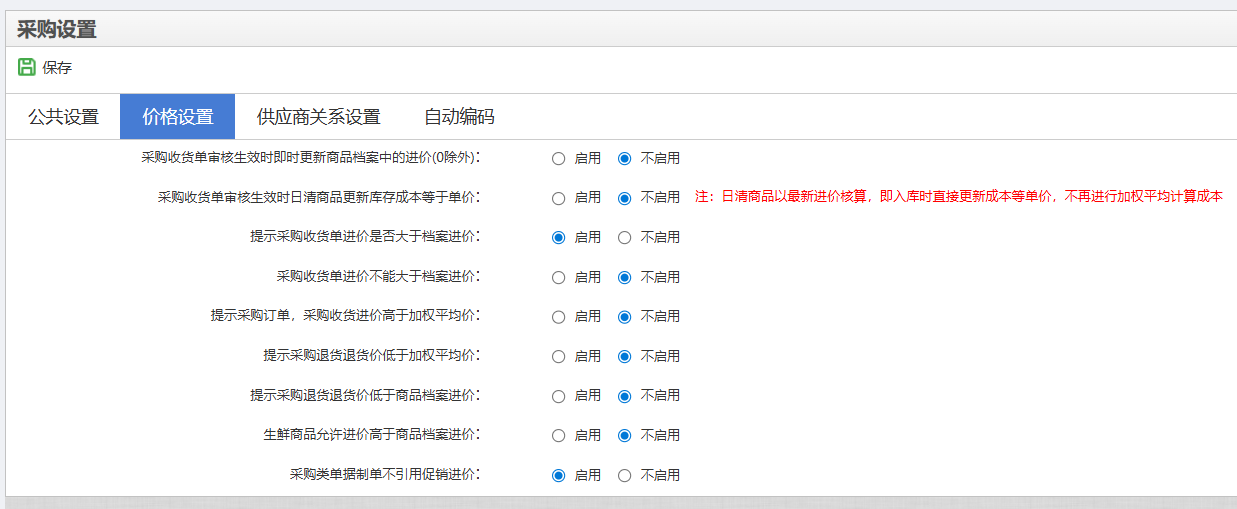Enable 采购收货单进价不能大于档案进价
The image size is (1237, 509).
click(x=559, y=277)
